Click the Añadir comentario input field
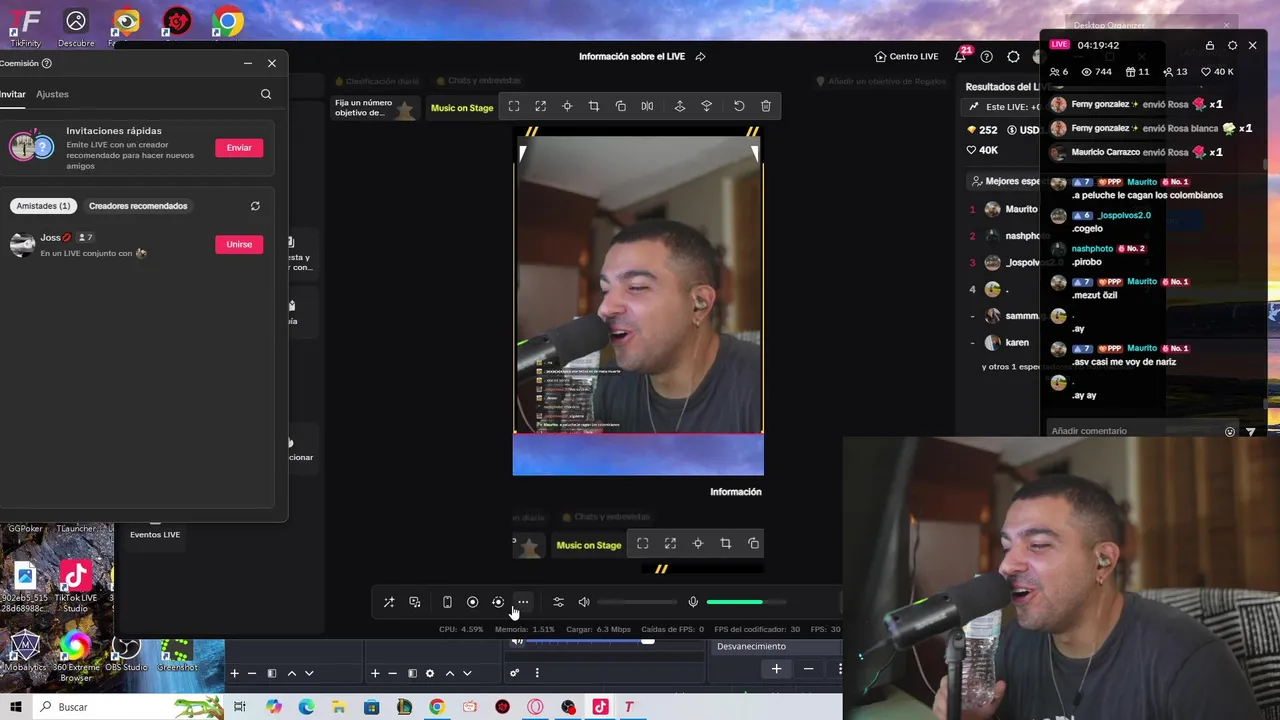 1133,431
